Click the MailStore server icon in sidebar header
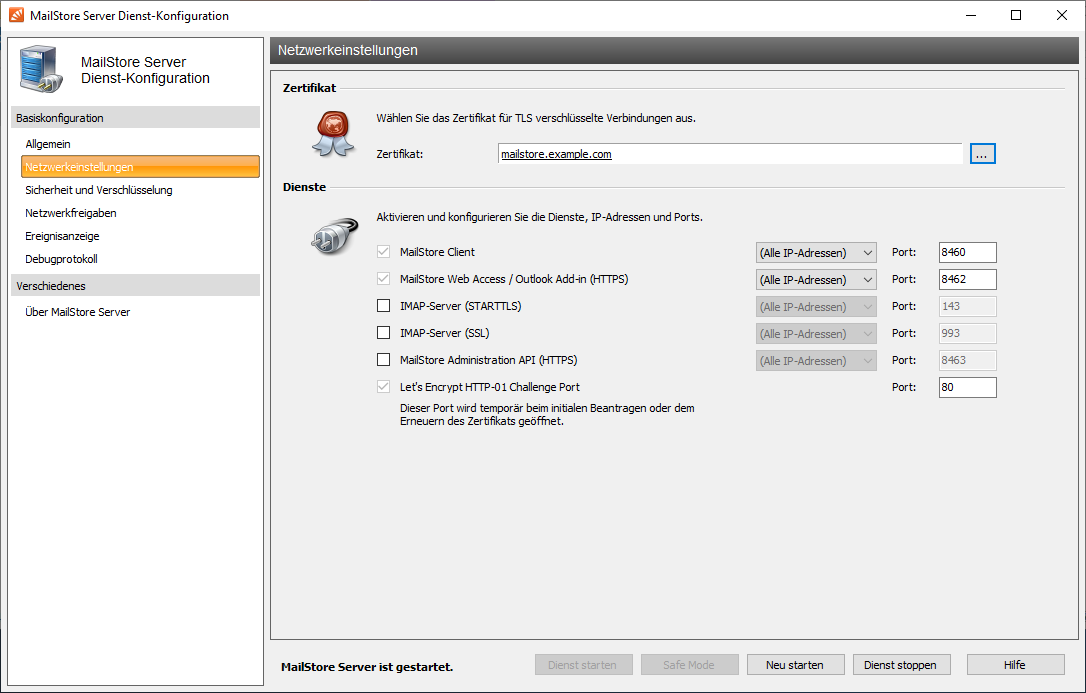 [x=42, y=69]
